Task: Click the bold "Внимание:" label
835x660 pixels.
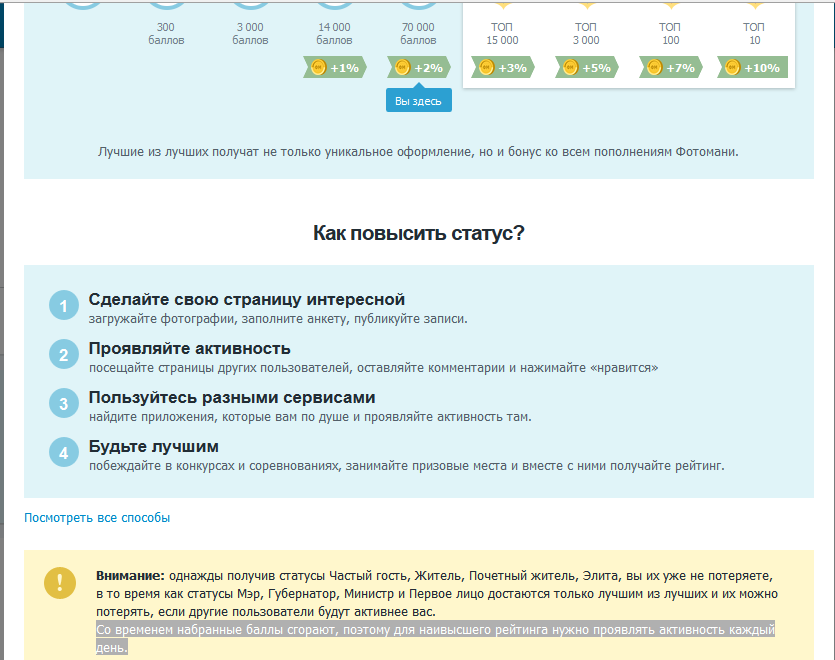Action: coord(130,576)
